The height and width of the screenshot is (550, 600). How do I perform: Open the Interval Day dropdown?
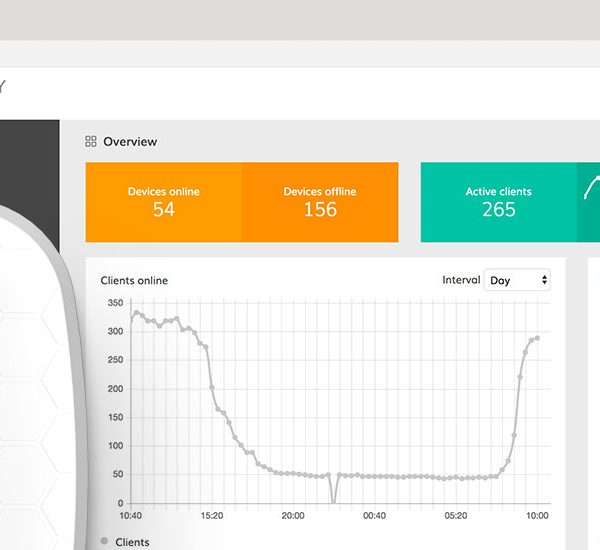coord(517,280)
